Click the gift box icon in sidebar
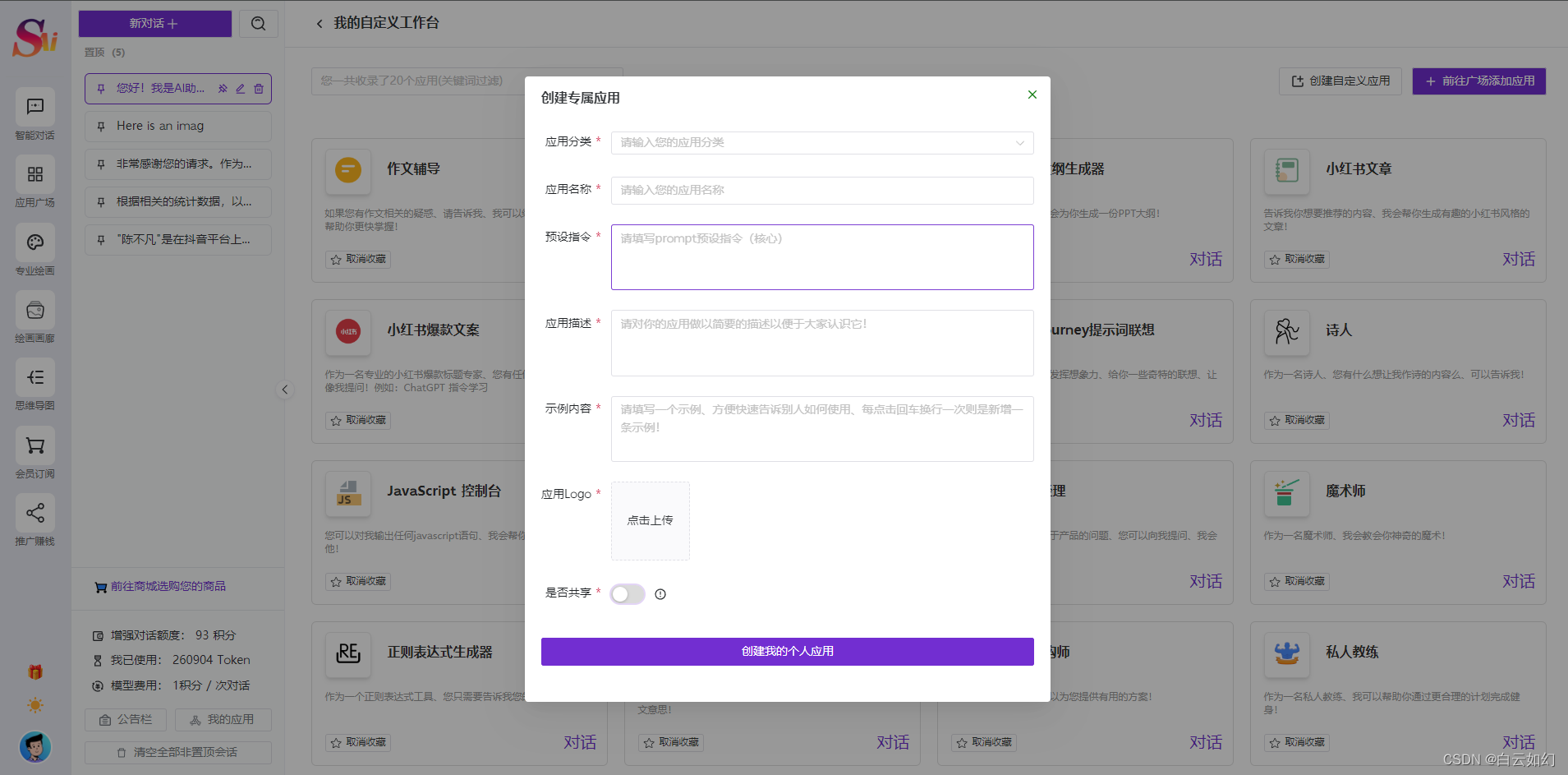1568x775 pixels. (x=35, y=671)
